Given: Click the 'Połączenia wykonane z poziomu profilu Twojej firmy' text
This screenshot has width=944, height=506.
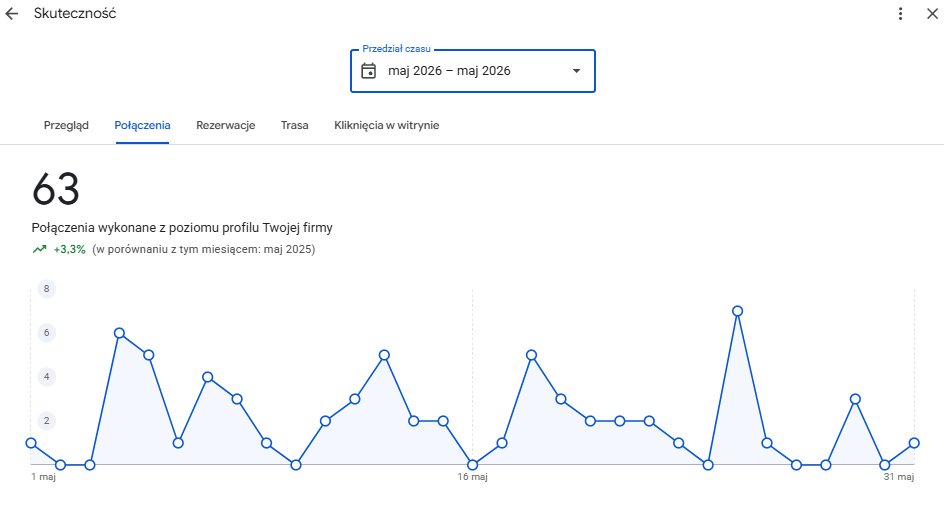Looking at the screenshot, I should pos(182,228).
